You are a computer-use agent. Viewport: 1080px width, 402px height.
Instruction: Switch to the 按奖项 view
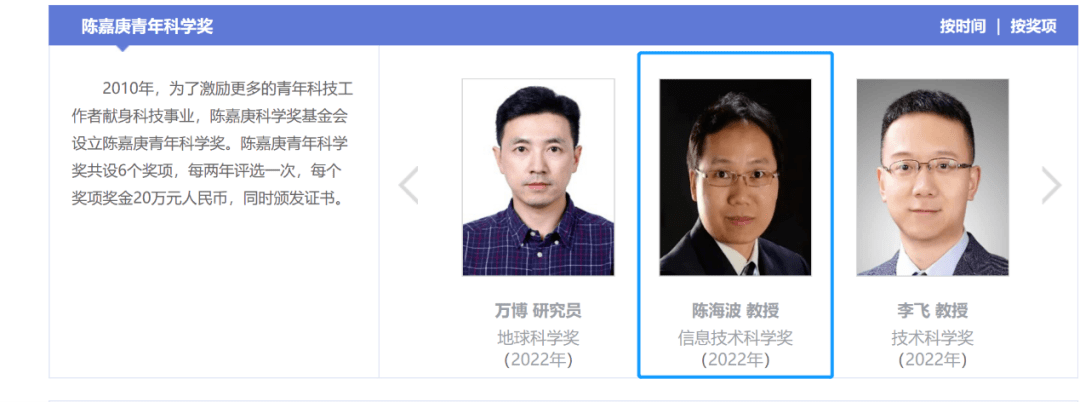(1033, 27)
